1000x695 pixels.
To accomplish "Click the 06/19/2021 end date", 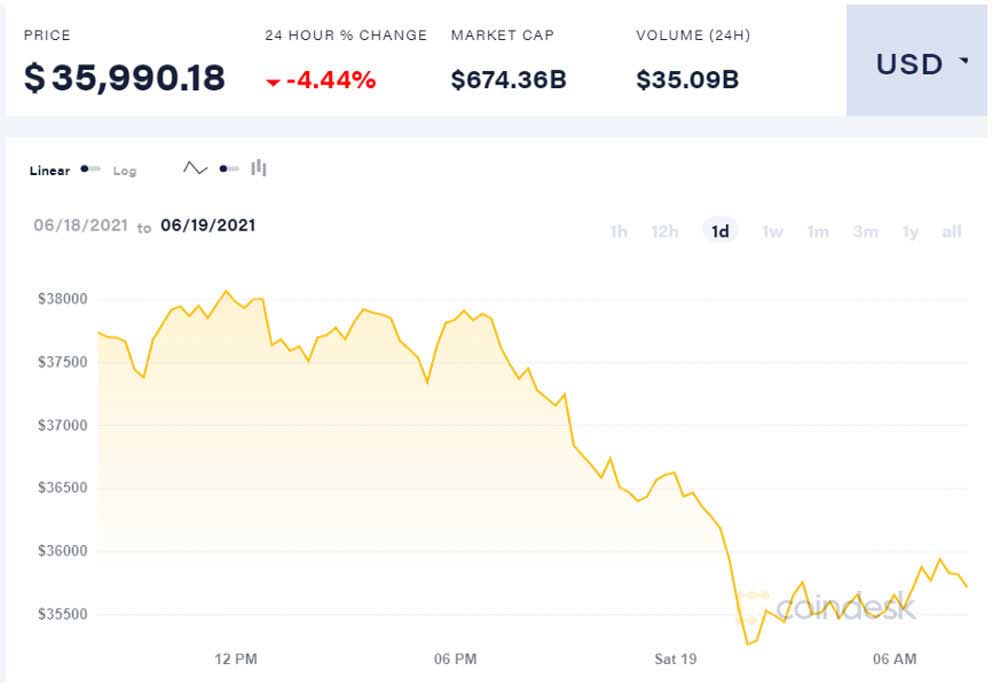I will point(208,226).
